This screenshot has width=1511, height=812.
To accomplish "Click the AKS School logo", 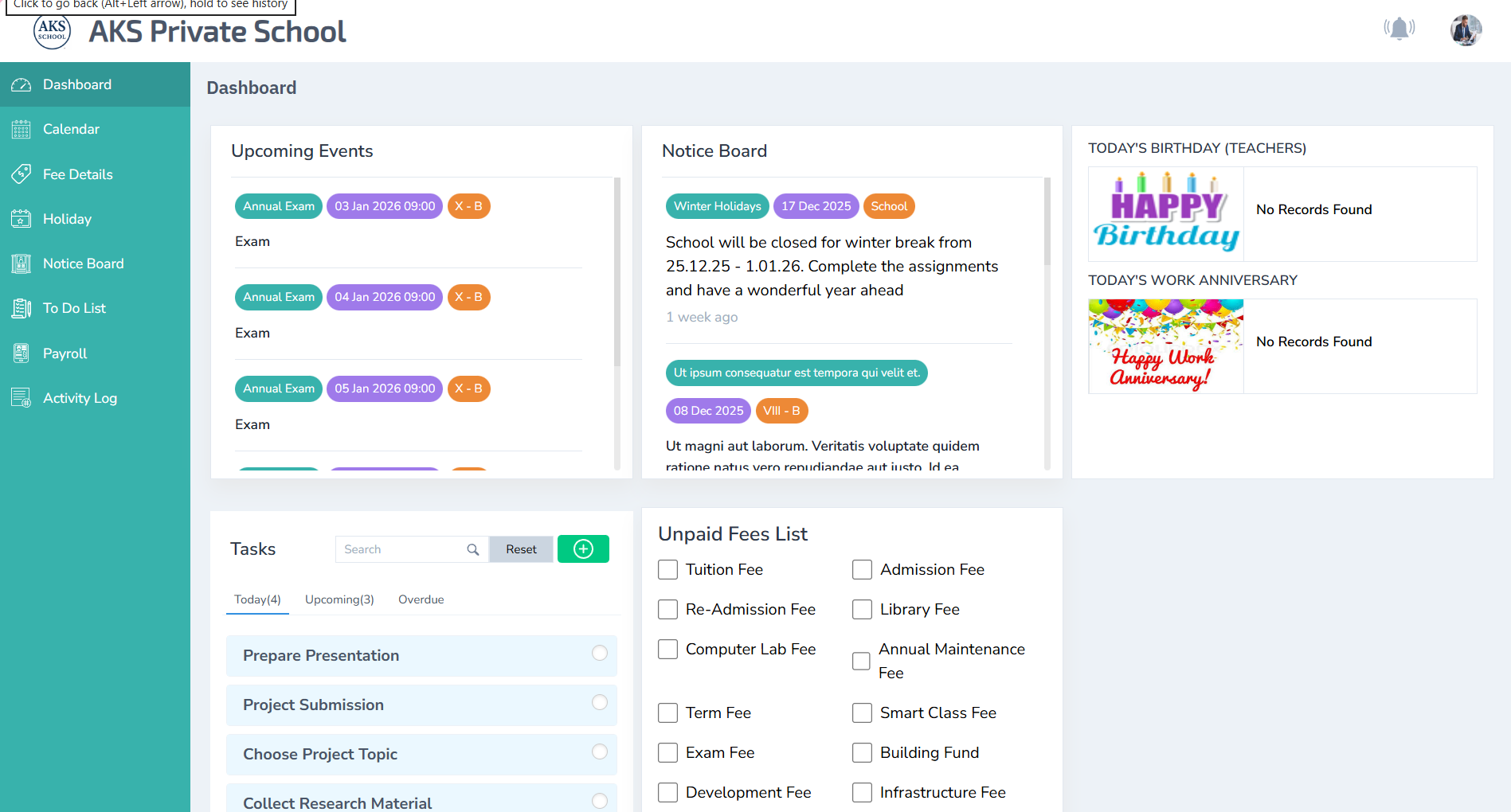I will pyautogui.click(x=53, y=31).
